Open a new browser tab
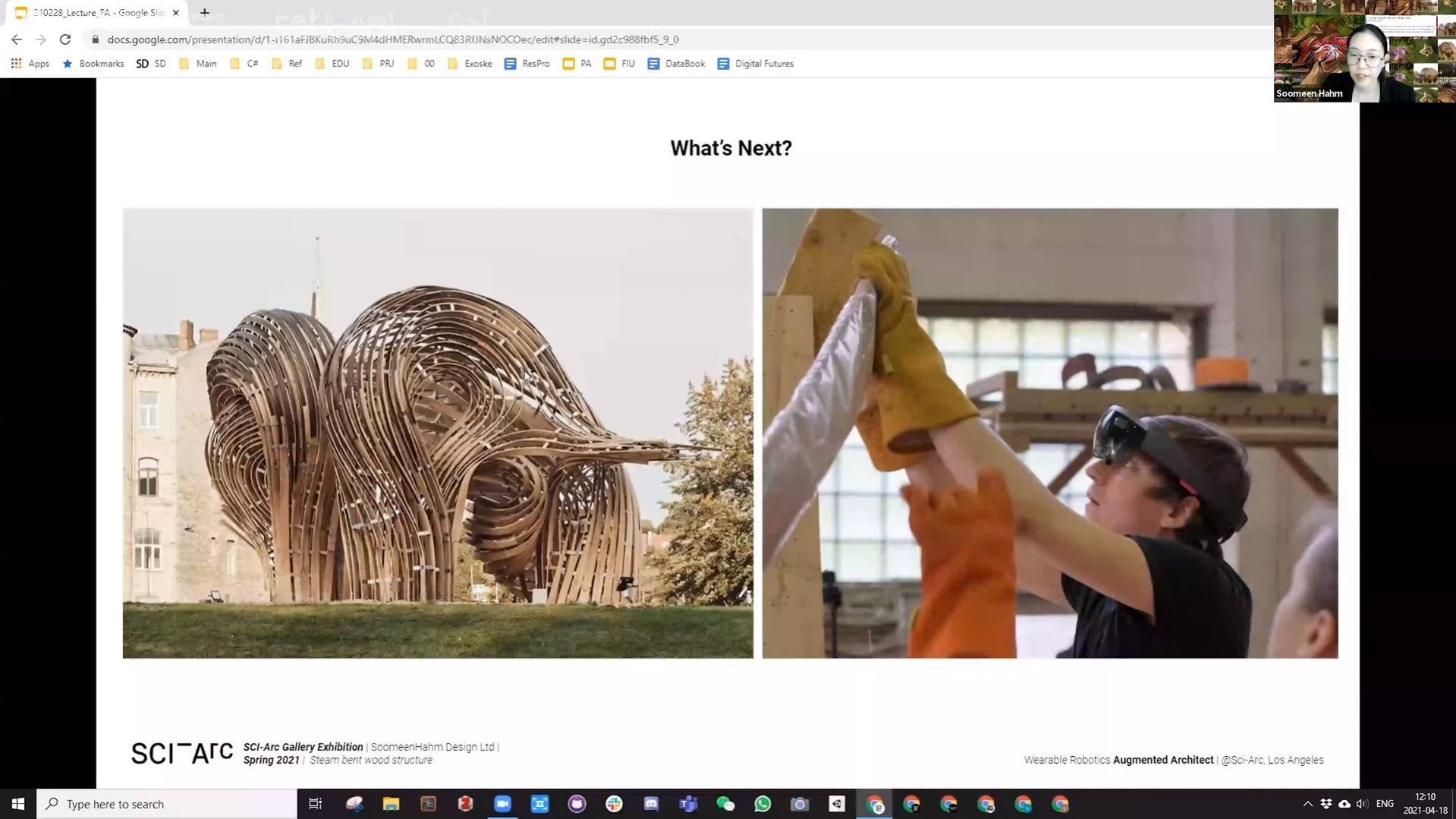This screenshot has width=1456, height=819. point(204,12)
